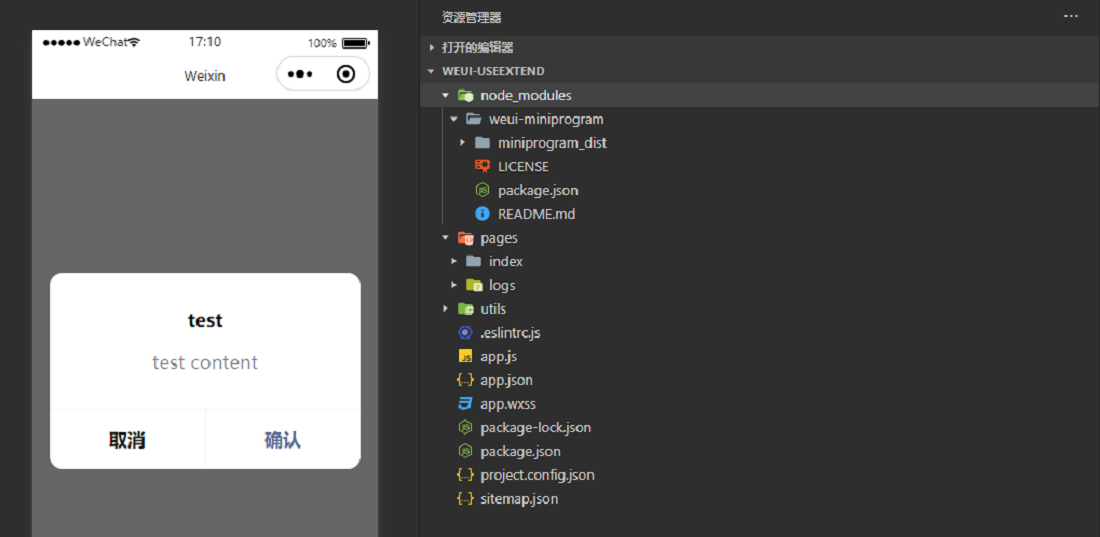Expand the miniprogram_dist folder arrow
The width and height of the screenshot is (1100, 537).
click(x=463, y=142)
